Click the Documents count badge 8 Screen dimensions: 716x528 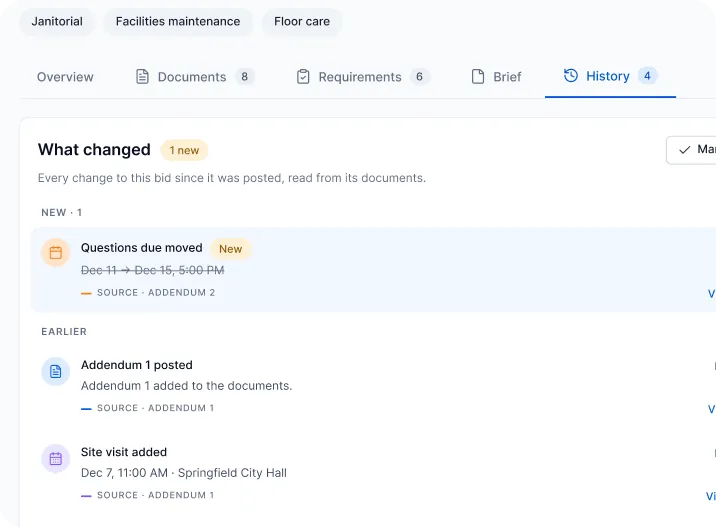click(x=245, y=77)
